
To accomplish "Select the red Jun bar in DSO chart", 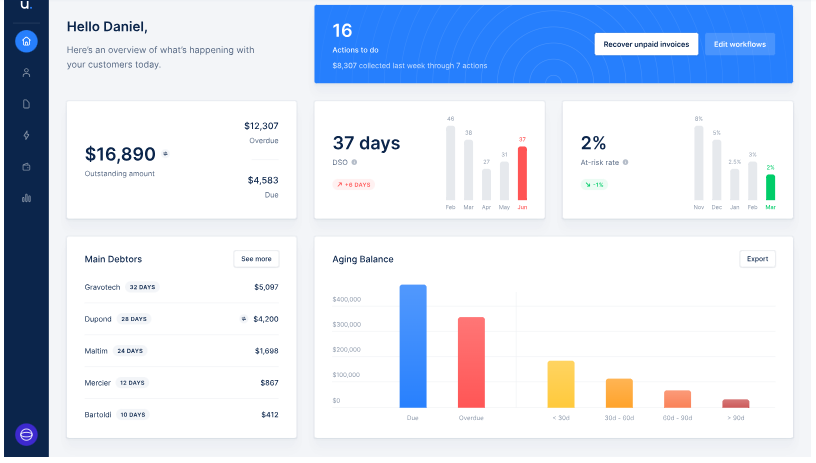I will 522,173.
